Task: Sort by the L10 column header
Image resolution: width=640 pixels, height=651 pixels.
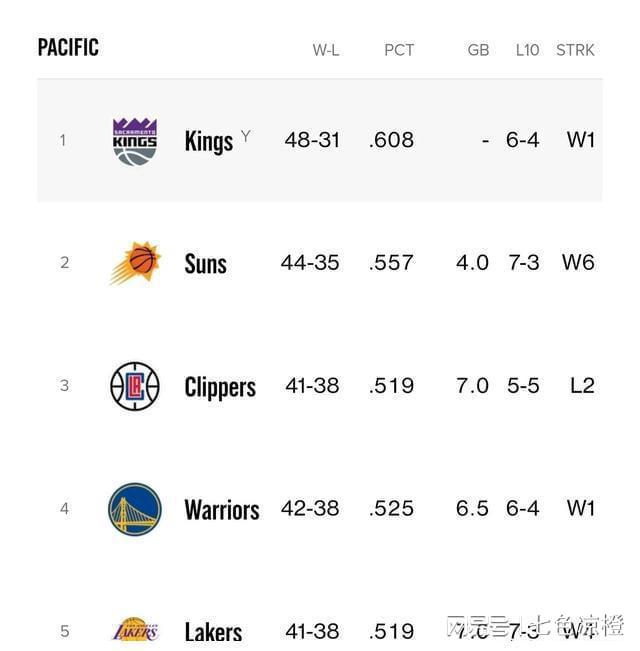Action: click(x=527, y=50)
